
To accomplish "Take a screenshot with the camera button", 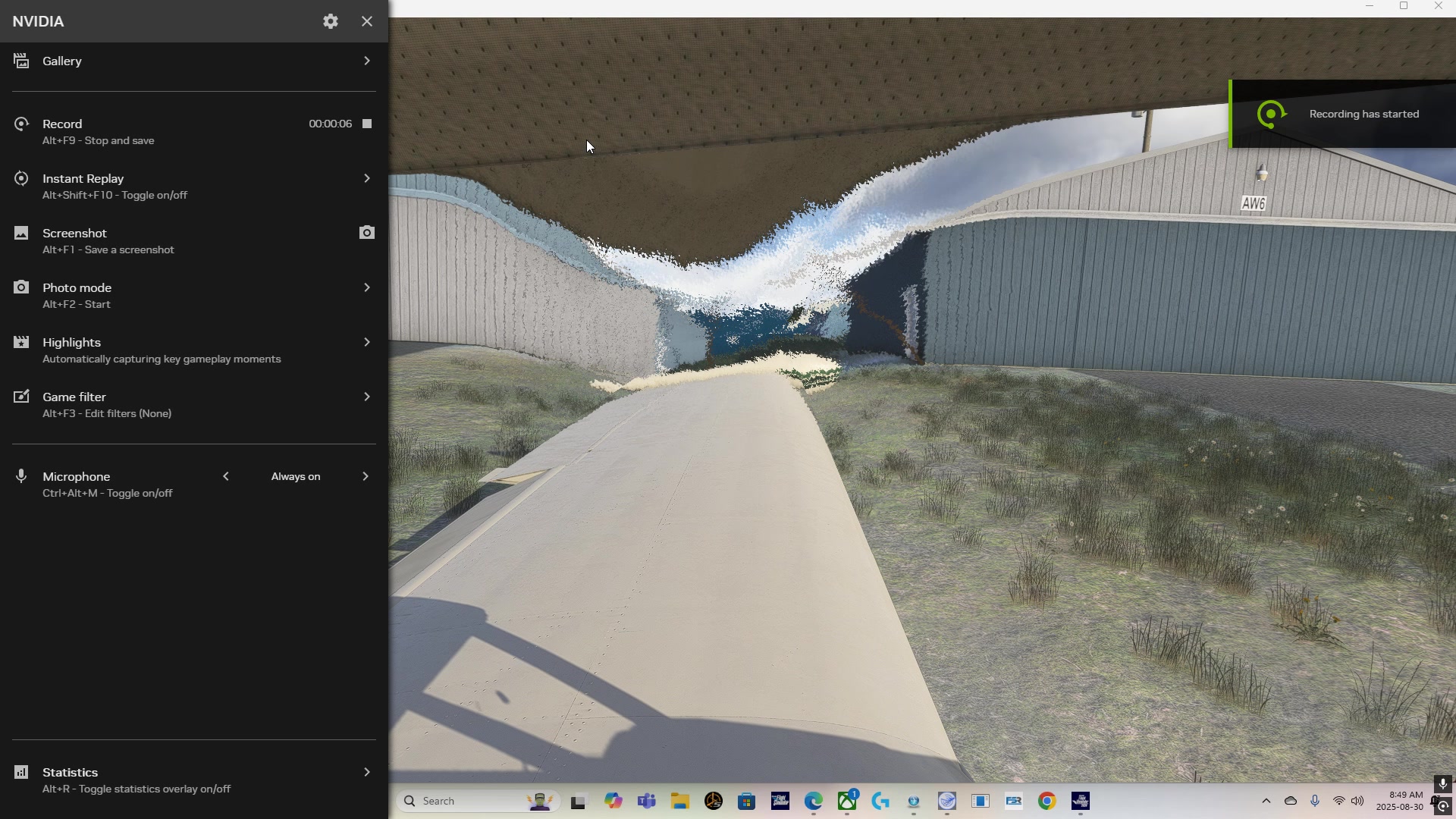I will point(367,233).
